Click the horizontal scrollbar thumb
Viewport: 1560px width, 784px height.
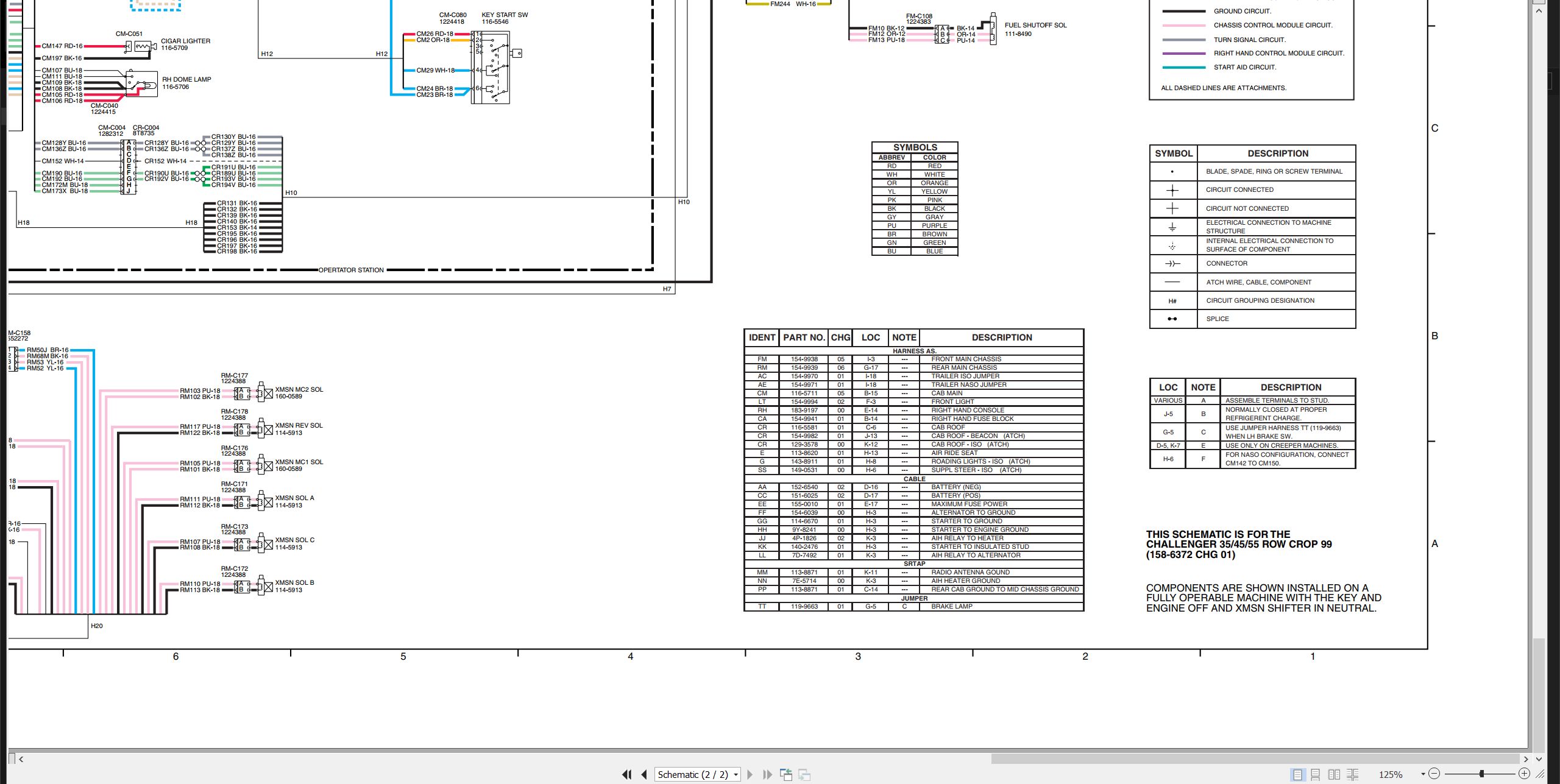1255,759
